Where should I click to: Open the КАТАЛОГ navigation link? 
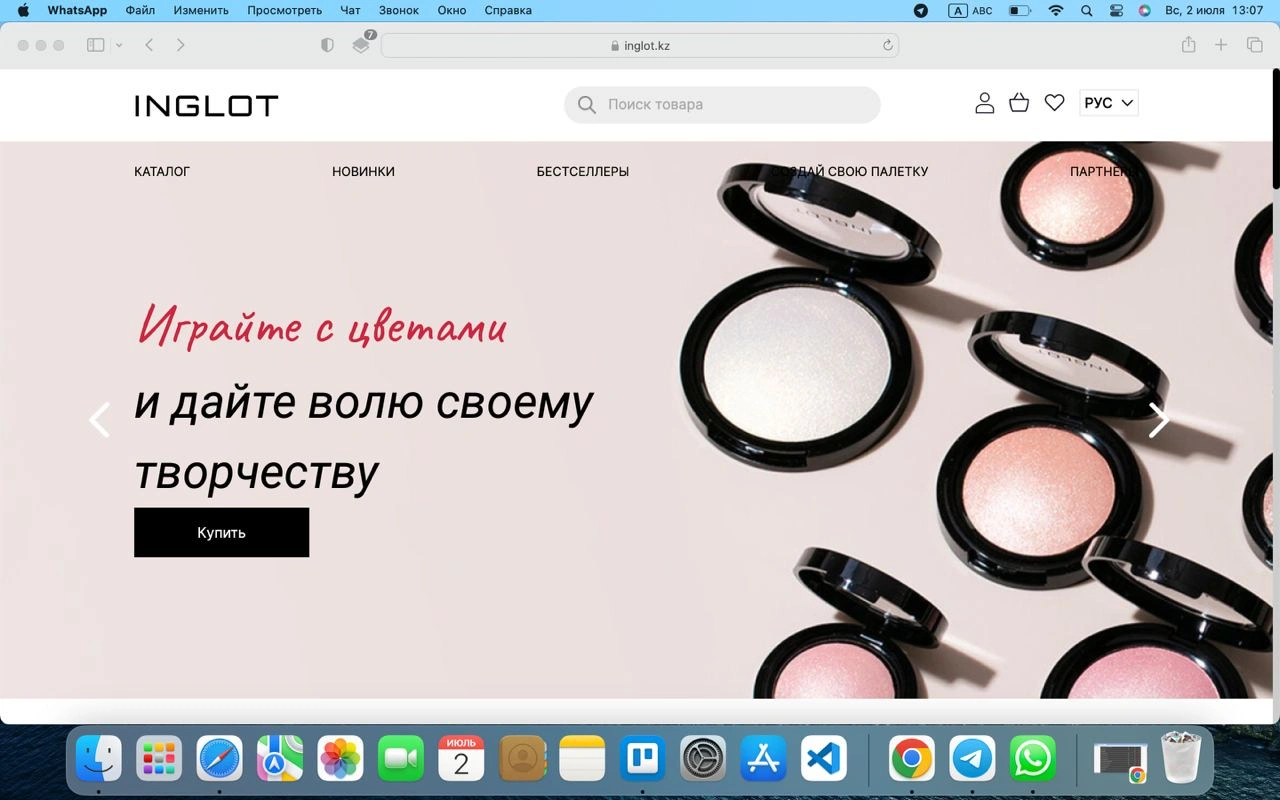pyautogui.click(x=162, y=172)
